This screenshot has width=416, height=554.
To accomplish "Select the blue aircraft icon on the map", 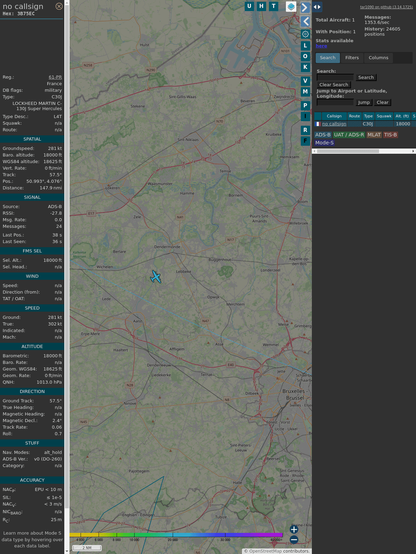I will point(156,277).
